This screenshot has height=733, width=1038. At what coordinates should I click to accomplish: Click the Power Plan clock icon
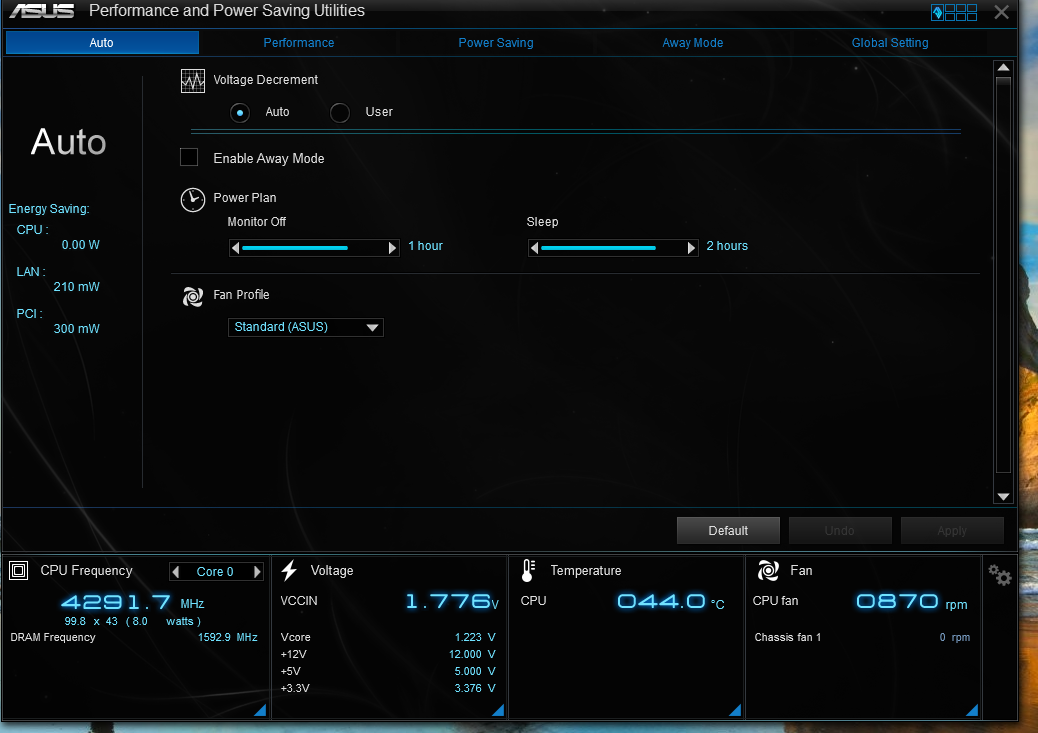[x=193, y=199]
